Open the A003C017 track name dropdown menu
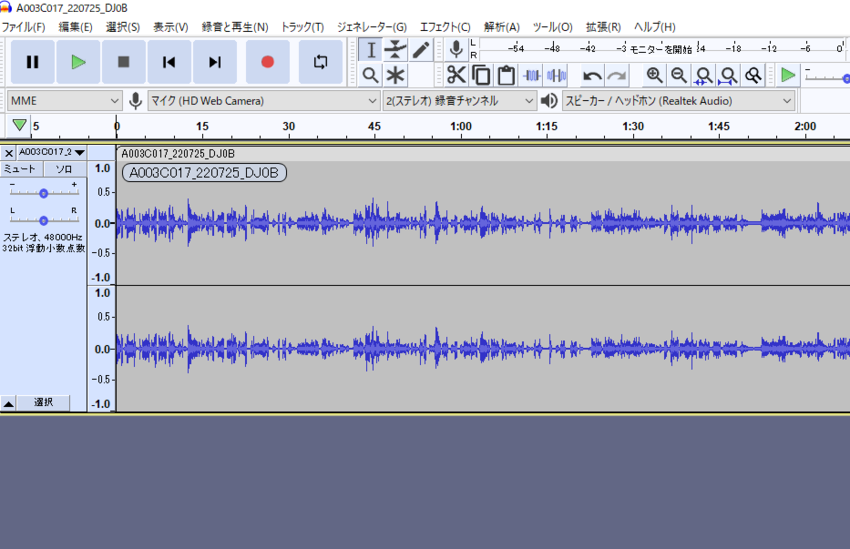This screenshot has width=850, height=549. pyautogui.click(x=51, y=153)
